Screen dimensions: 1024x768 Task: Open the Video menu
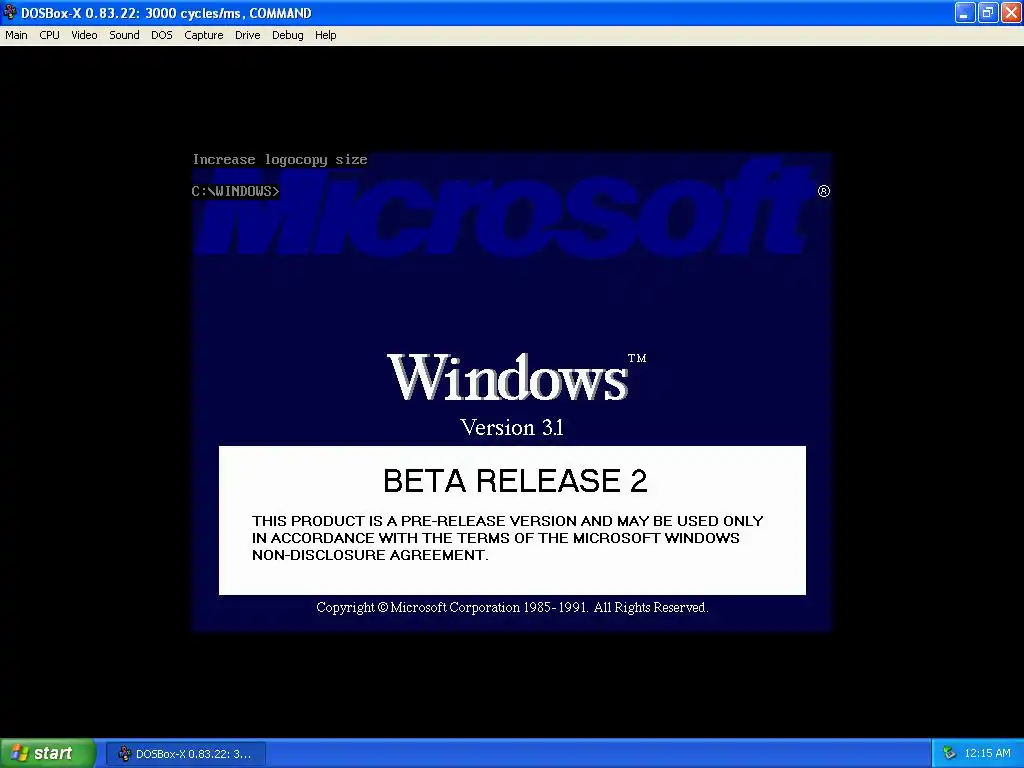click(84, 35)
